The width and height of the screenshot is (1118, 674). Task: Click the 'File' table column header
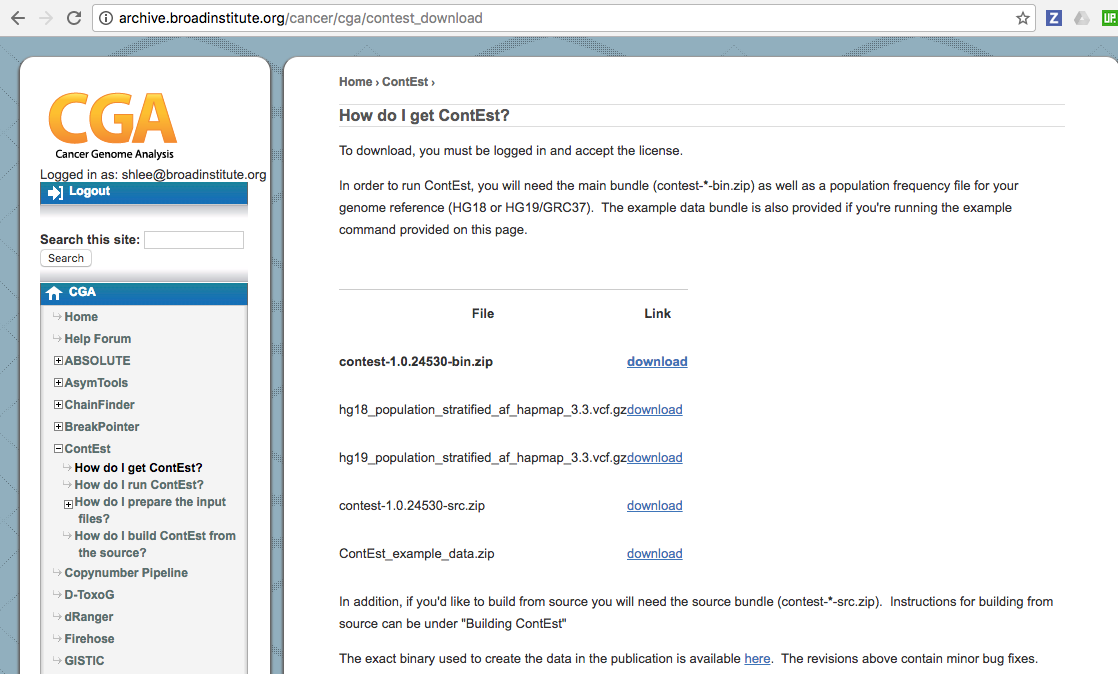click(483, 314)
